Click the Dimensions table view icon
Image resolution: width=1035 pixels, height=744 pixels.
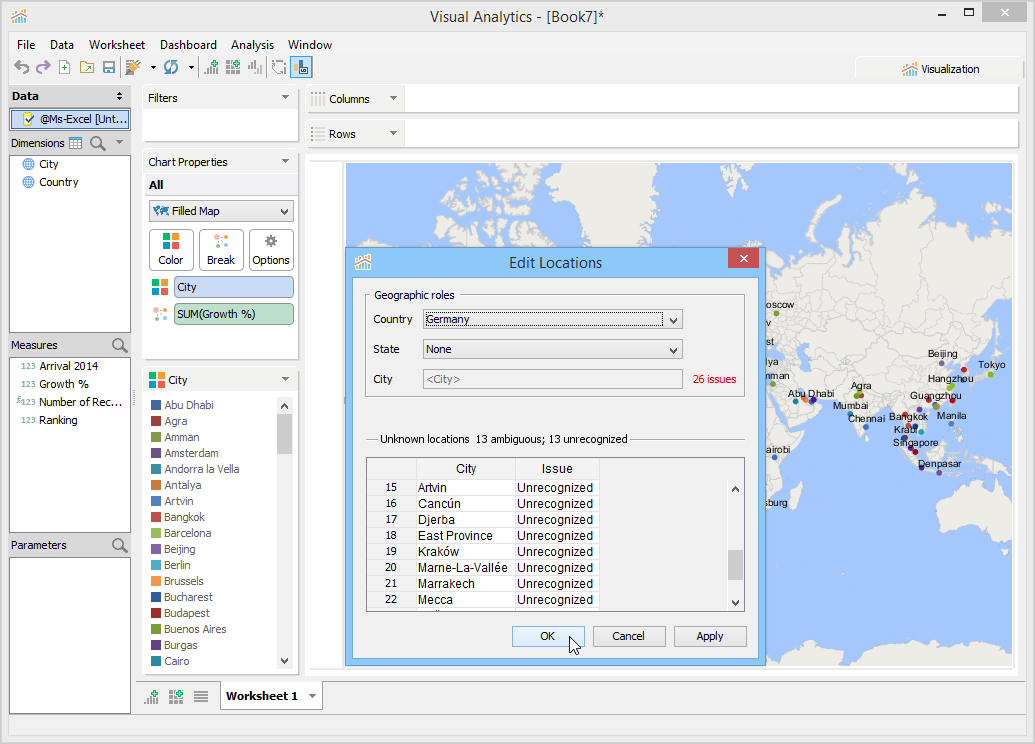[x=76, y=144]
